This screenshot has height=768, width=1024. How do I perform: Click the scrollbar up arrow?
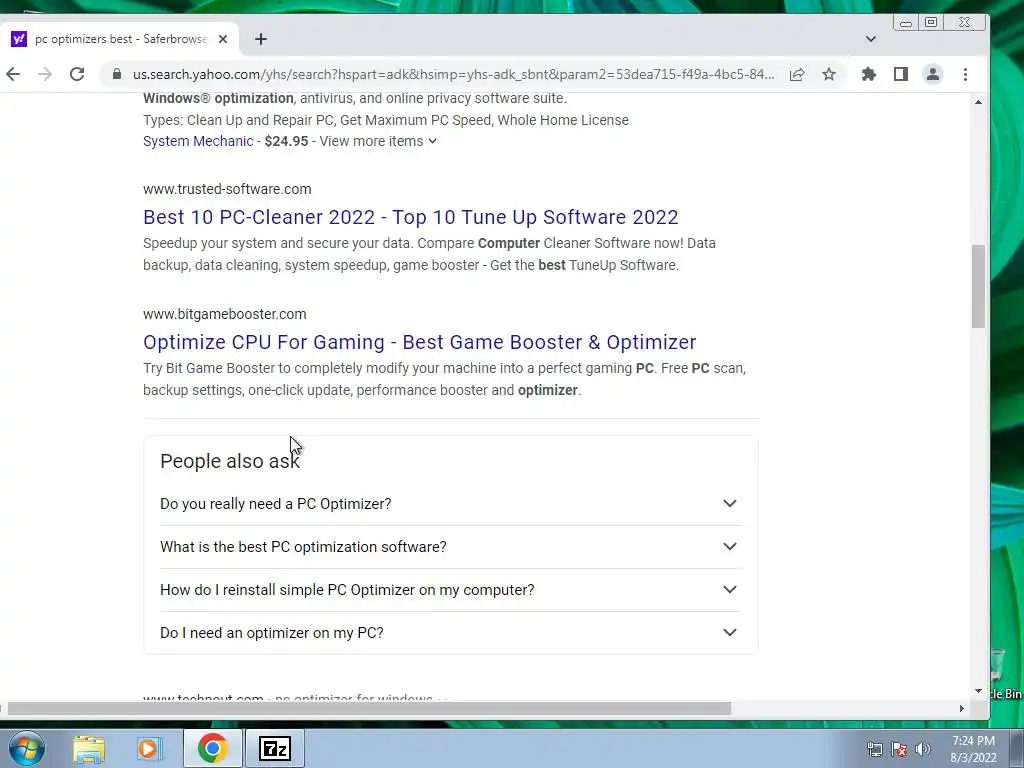[x=978, y=103]
